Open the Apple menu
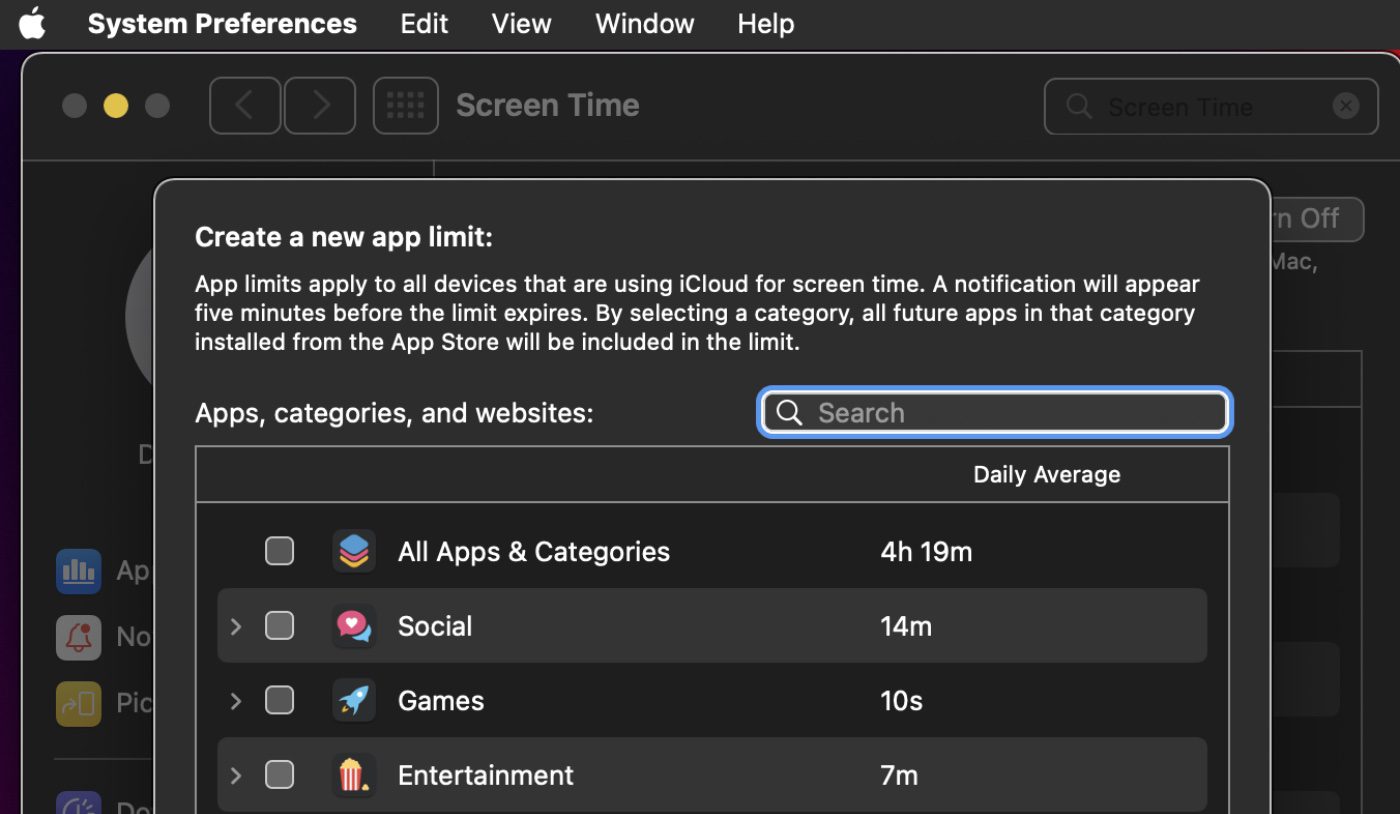This screenshot has height=814, width=1400. pos(32,24)
